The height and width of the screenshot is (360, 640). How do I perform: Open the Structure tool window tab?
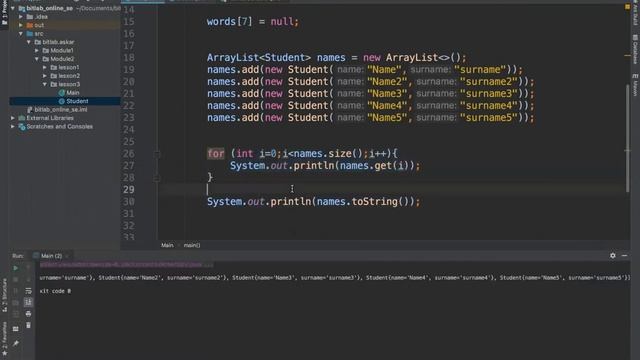[4, 295]
